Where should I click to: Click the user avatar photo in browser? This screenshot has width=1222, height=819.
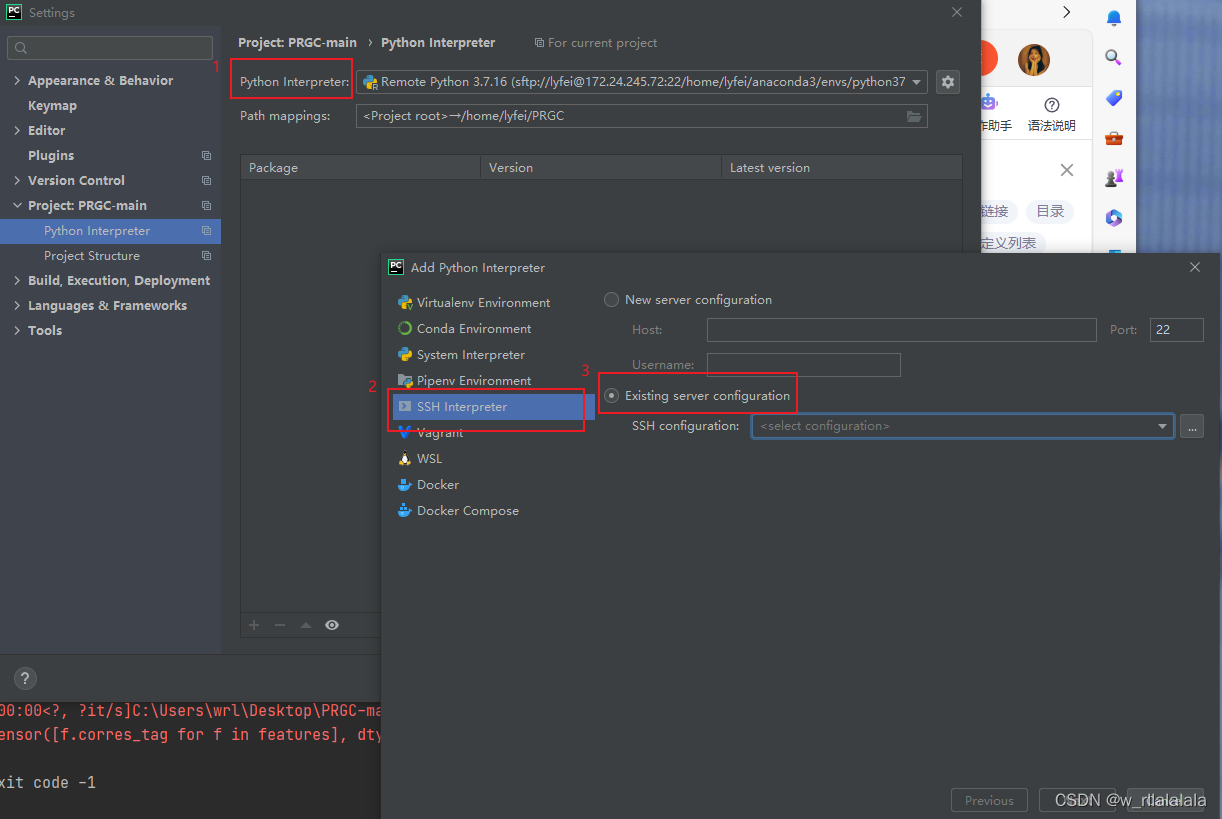1034,60
